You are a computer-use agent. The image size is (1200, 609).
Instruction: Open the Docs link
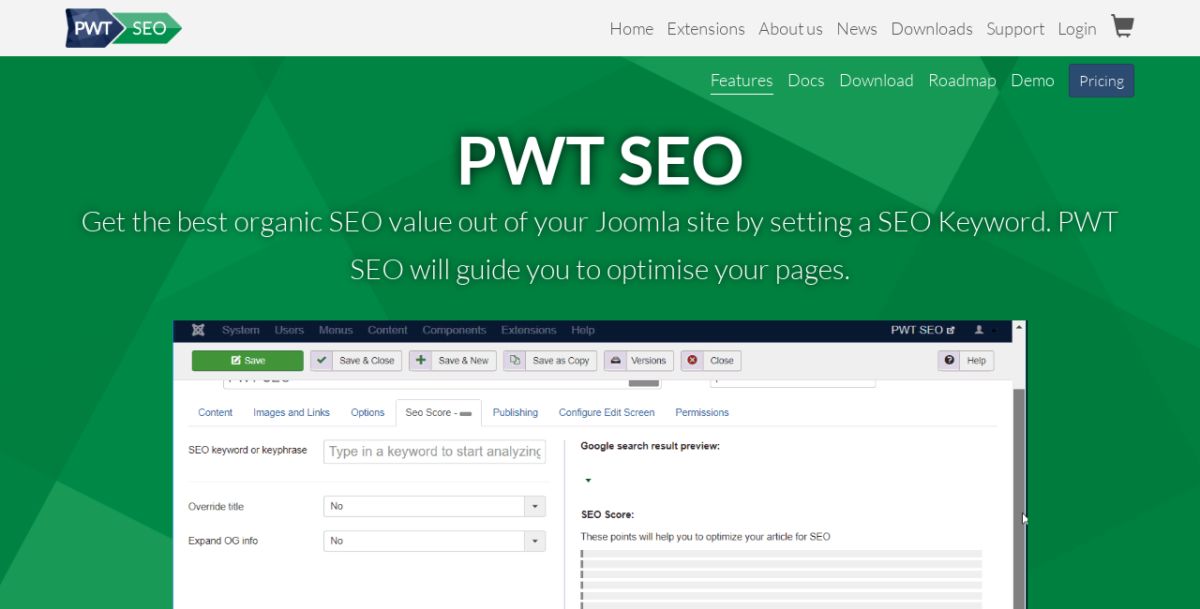(806, 80)
